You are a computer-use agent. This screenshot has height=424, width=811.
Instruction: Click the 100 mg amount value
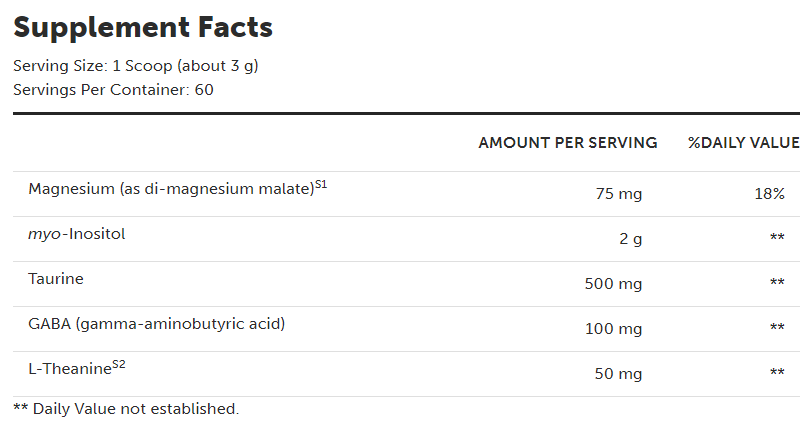tap(613, 328)
